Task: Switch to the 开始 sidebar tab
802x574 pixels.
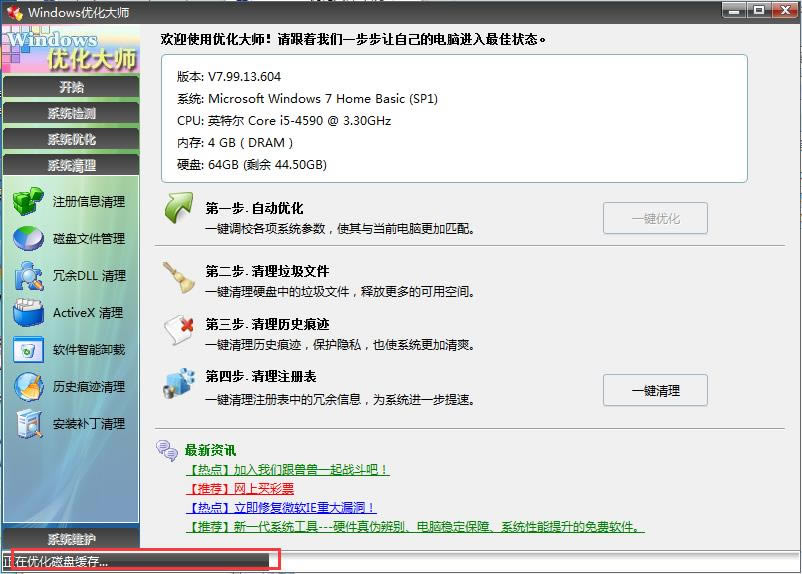Action: pyautogui.click(x=71, y=87)
